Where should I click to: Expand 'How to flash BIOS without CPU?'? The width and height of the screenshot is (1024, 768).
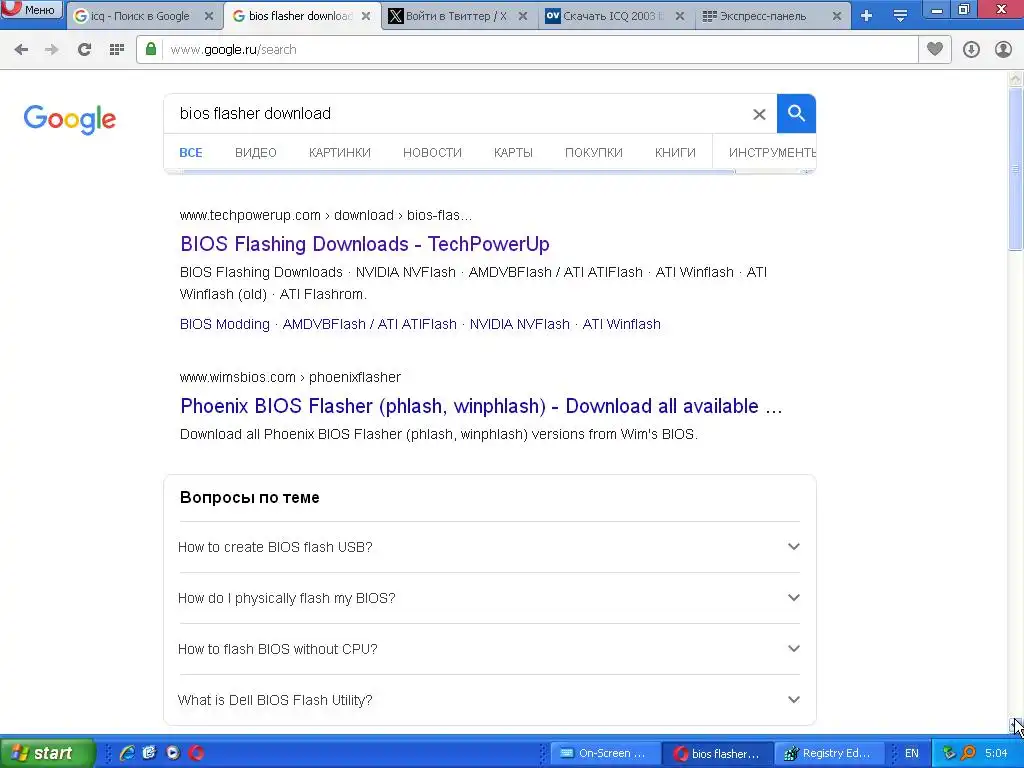488,648
